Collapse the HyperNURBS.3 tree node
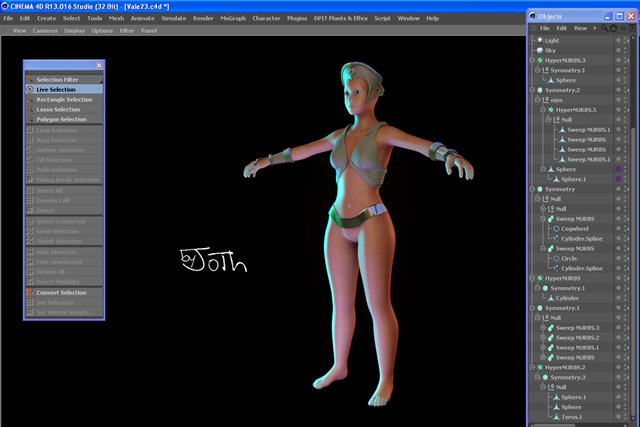This screenshot has width=640, height=427. 532,60
